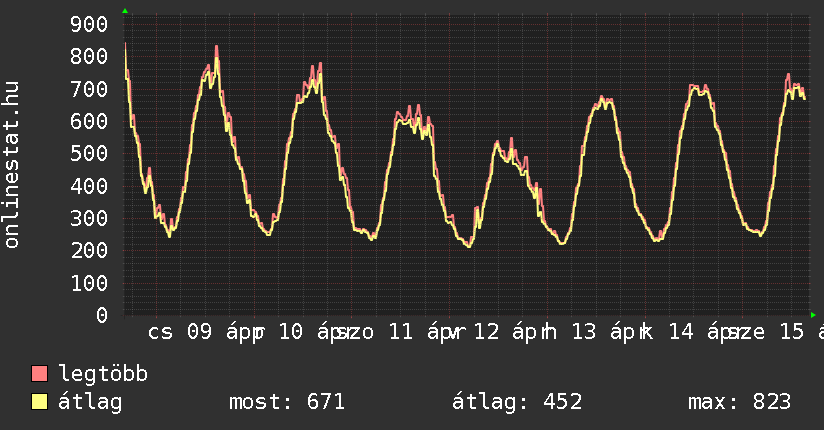Select the legtöbb legend label
The width and height of the screenshot is (824, 430).
point(104,374)
